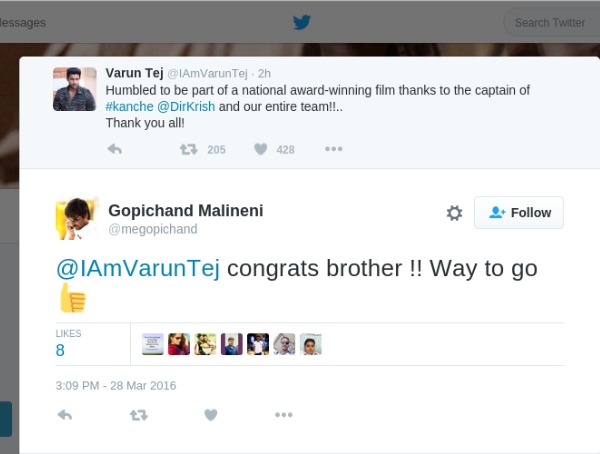Retweet Varun Tej's tweet
600x454 pixels.
[188, 149]
